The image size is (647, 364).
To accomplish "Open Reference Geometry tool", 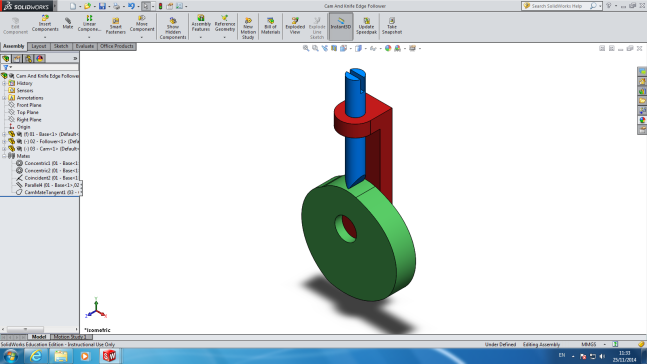I will coord(225,24).
